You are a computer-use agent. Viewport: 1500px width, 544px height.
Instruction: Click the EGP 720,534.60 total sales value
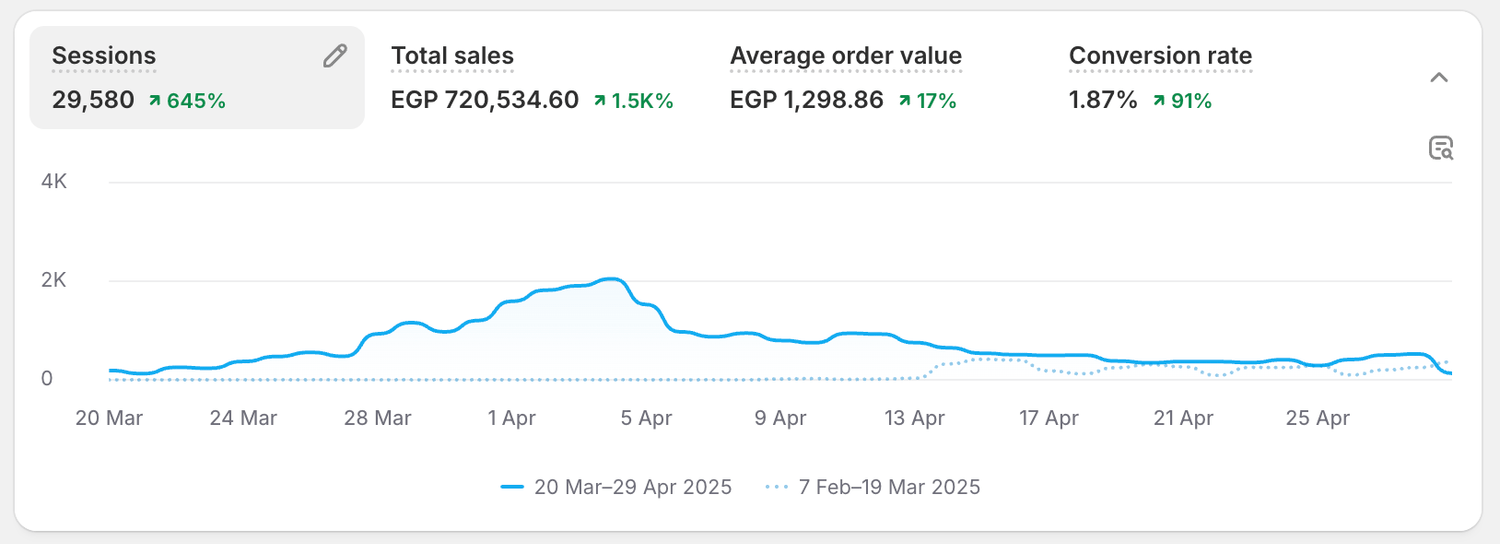click(485, 100)
